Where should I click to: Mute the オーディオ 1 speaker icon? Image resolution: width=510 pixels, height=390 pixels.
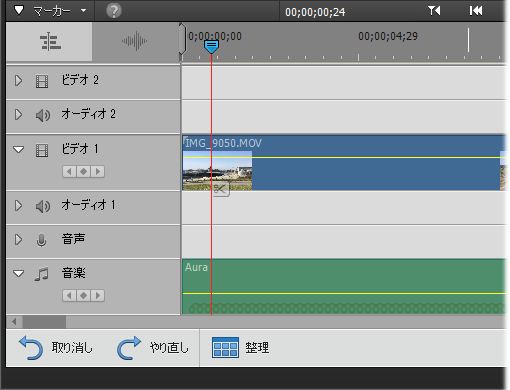43,206
